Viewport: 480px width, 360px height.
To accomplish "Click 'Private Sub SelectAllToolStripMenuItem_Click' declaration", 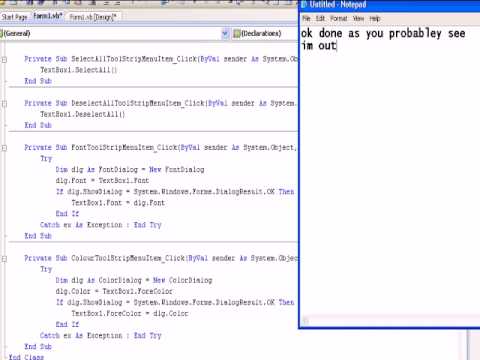I will 161,59.
